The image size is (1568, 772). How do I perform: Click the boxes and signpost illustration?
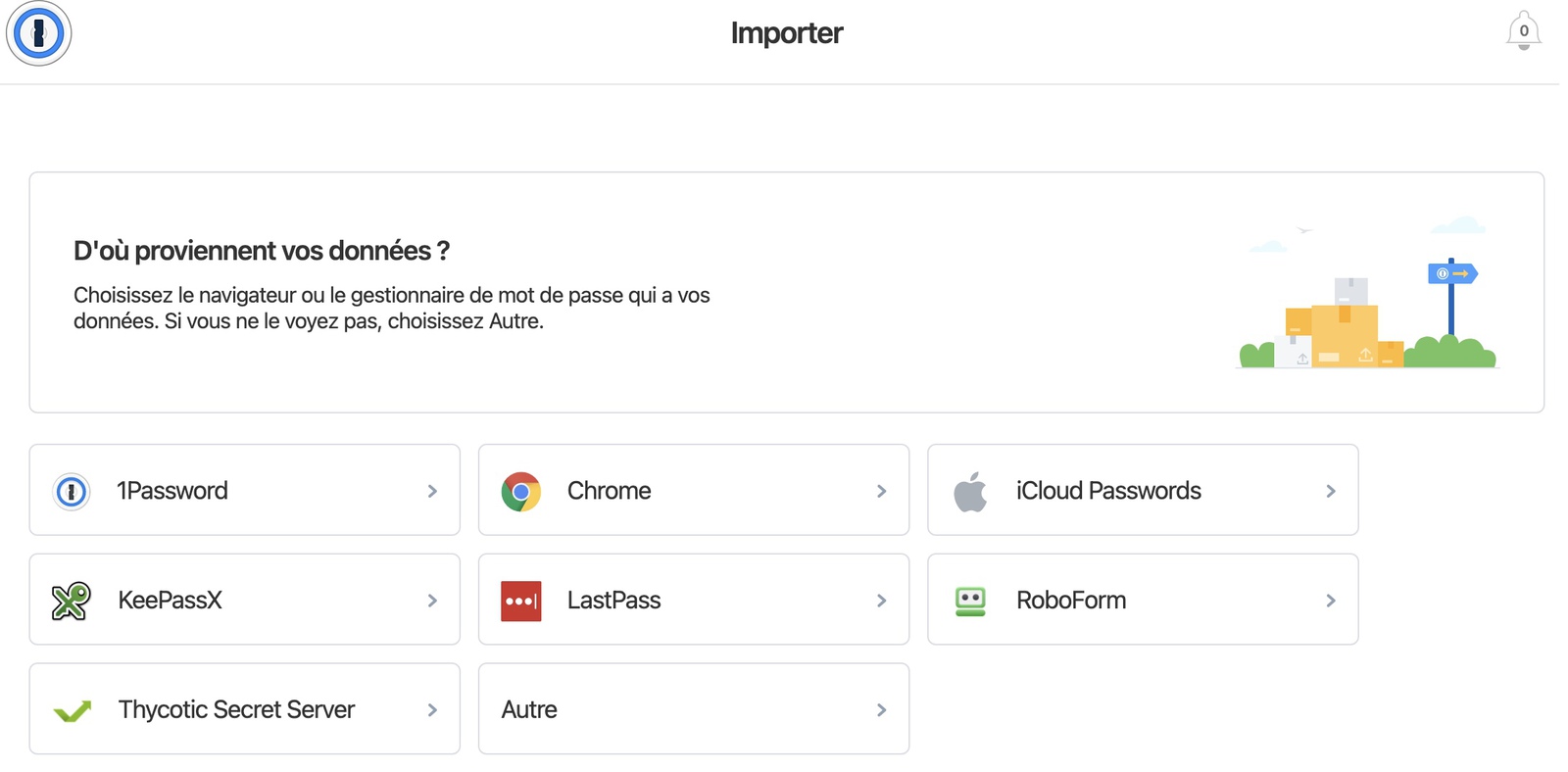tap(1368, 294)
